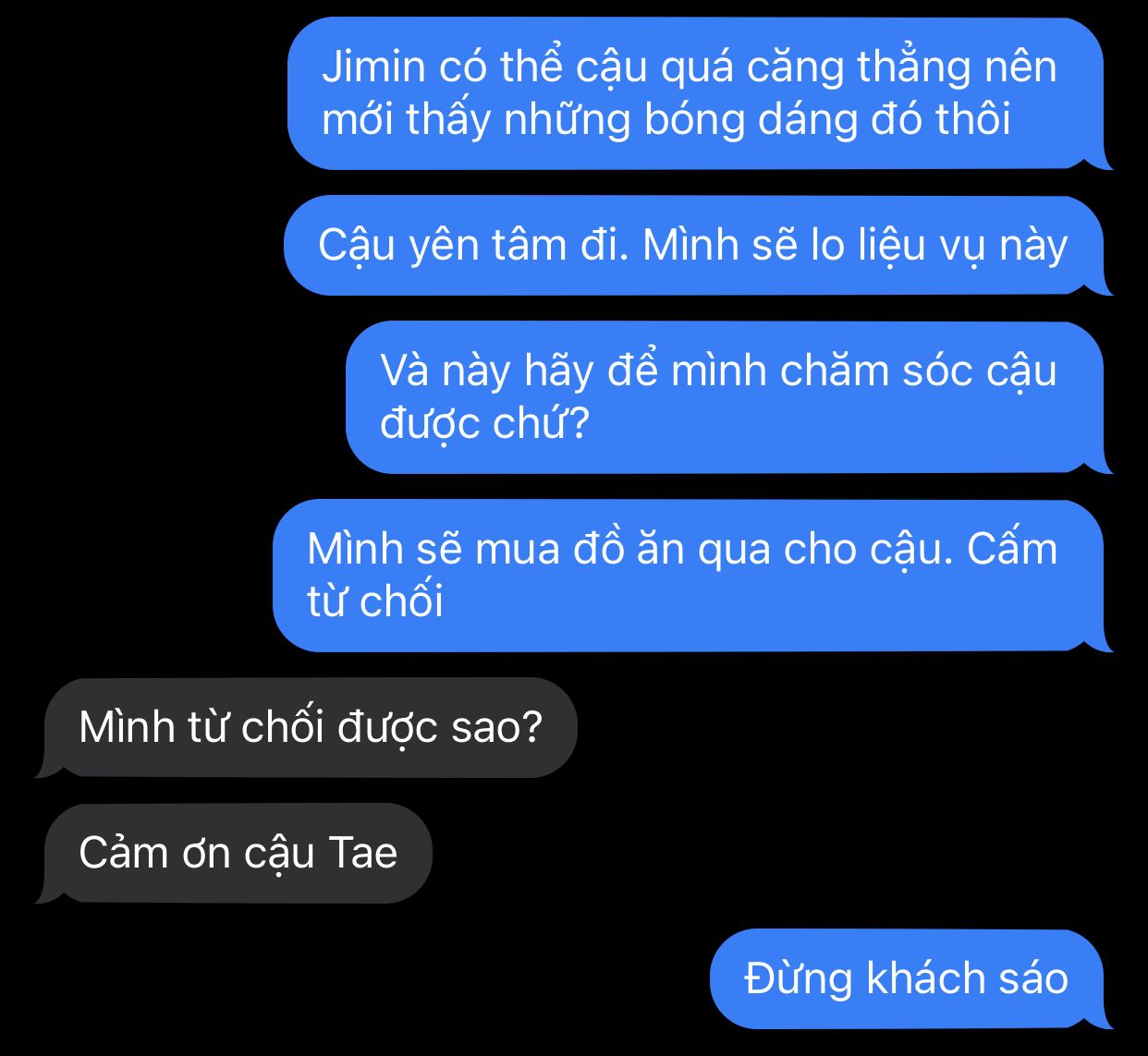Tap the blue bubble "Đừng khách sáo"

(x=907, y=979)
